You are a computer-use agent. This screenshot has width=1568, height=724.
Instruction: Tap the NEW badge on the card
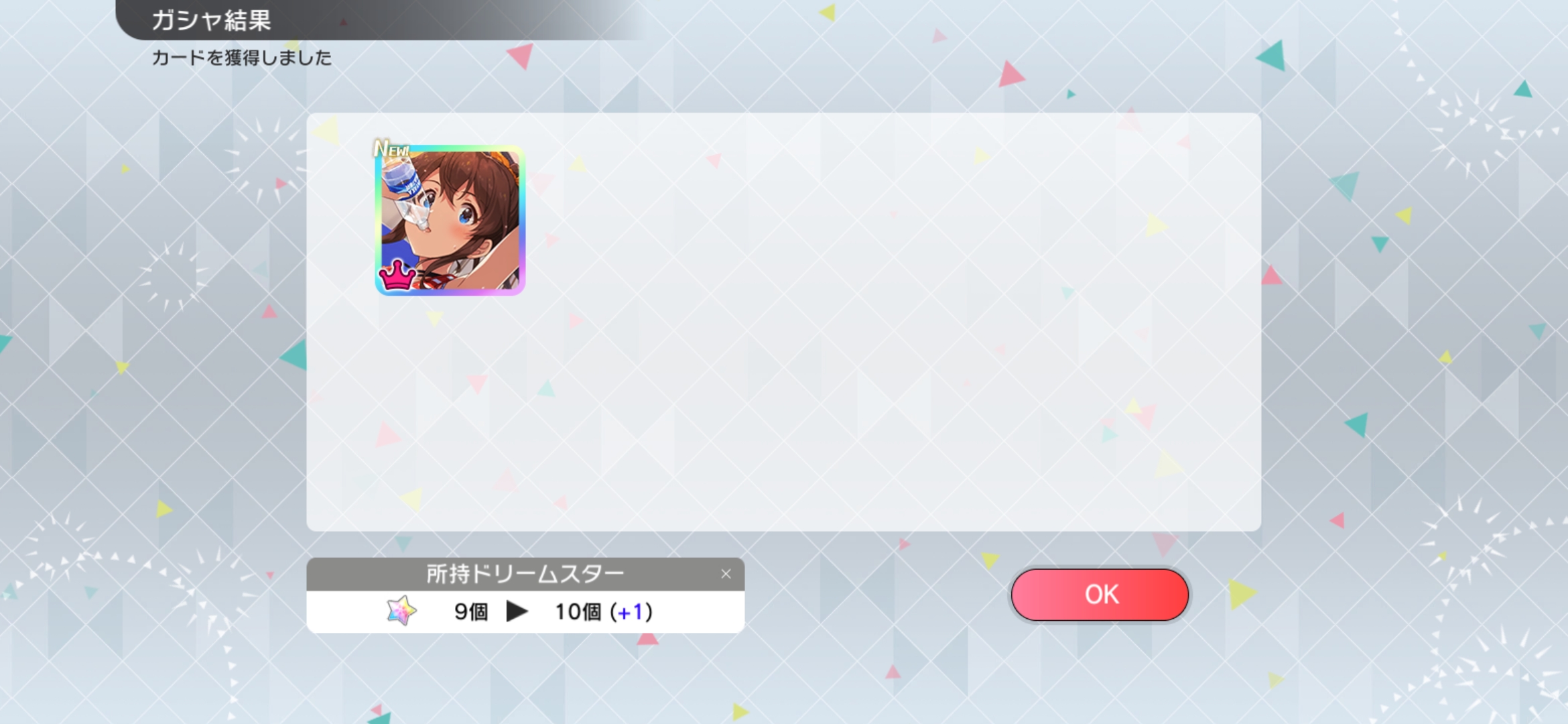pos(391,148)
